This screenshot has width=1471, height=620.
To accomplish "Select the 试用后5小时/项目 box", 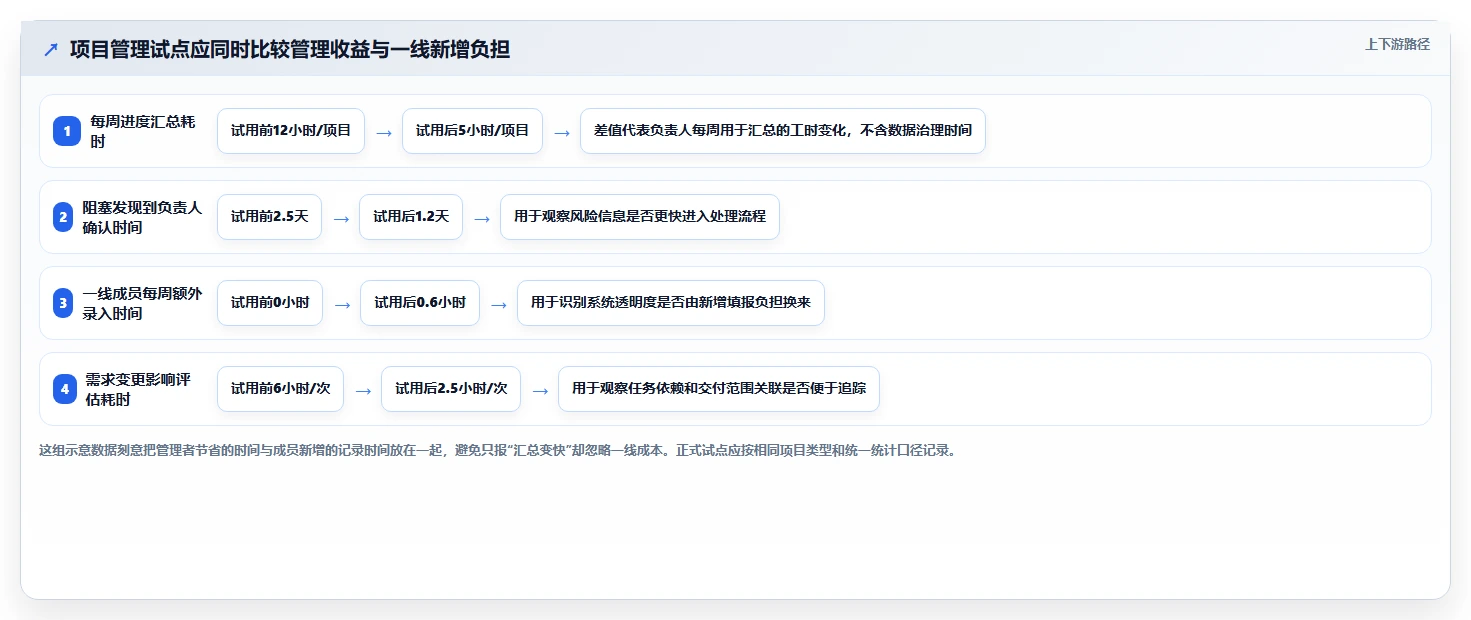I will tap(472, 131).
